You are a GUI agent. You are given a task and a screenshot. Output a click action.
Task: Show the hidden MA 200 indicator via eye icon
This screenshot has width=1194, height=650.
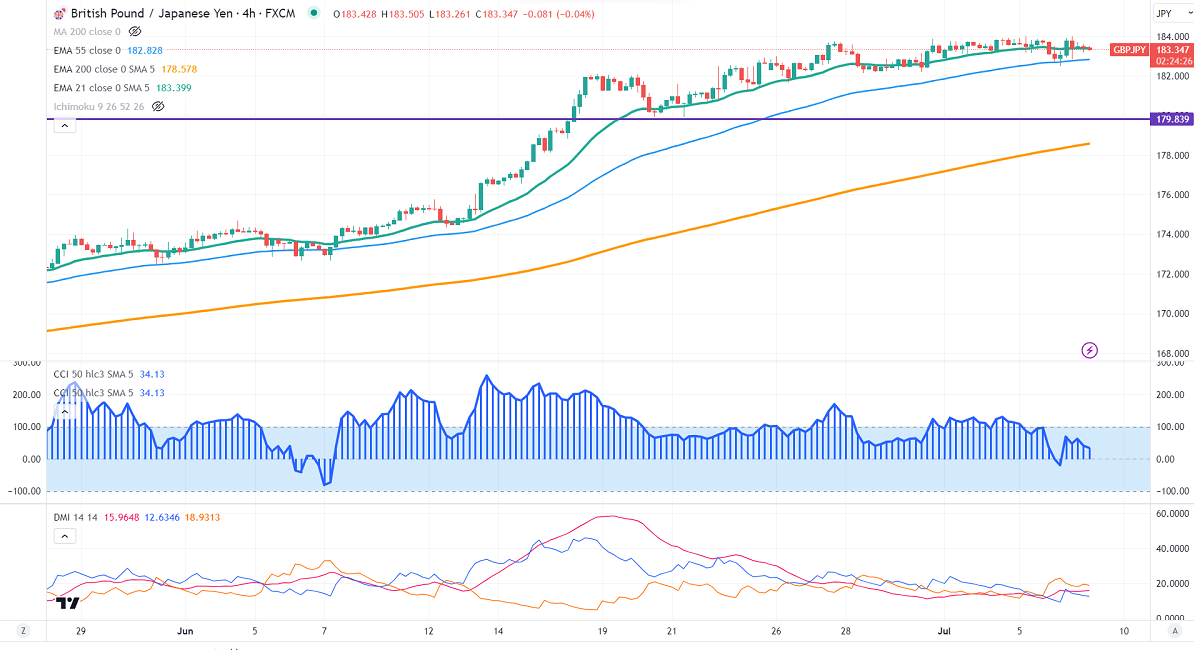[x=135, y=31]
